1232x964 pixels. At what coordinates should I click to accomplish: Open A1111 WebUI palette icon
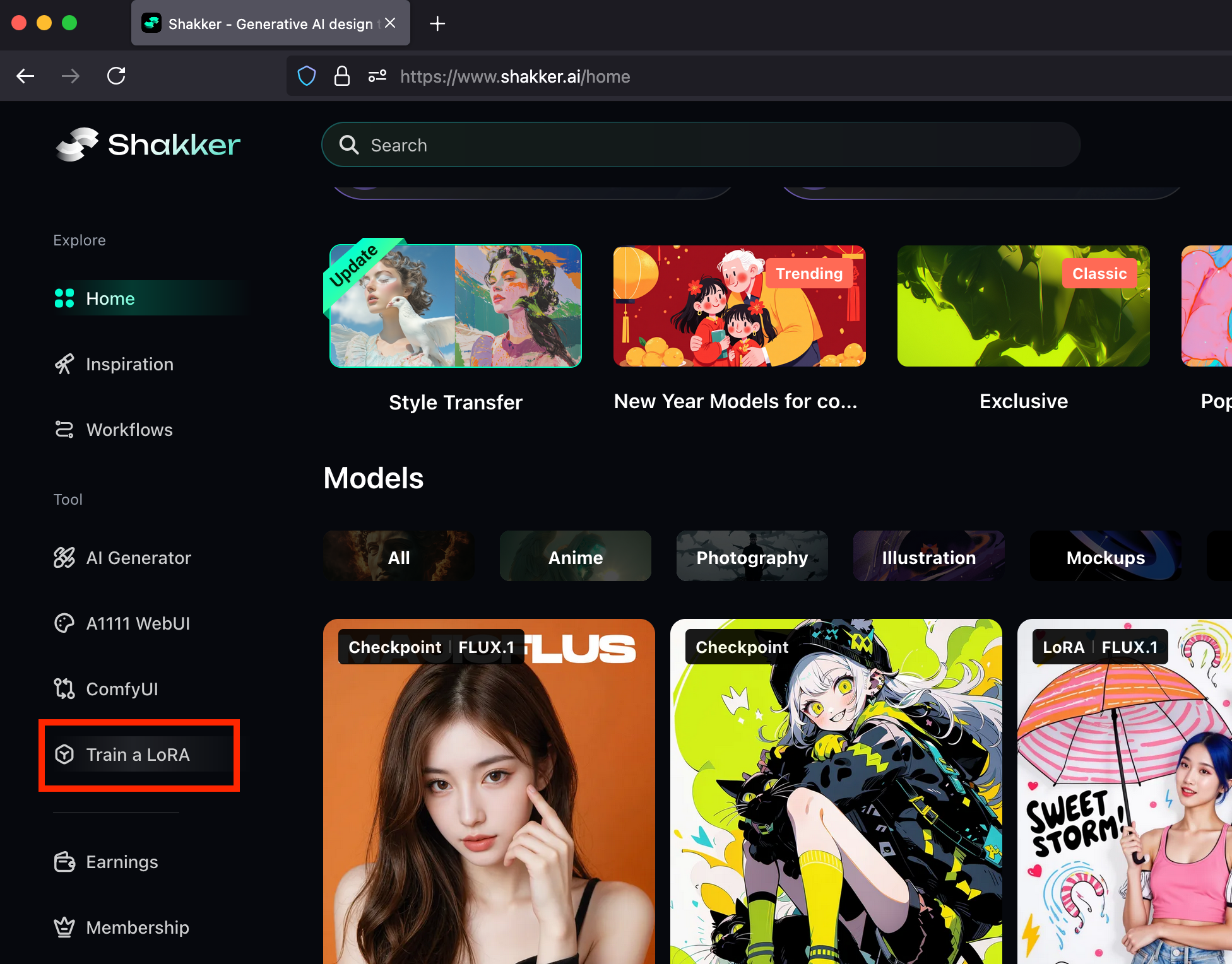64,623
